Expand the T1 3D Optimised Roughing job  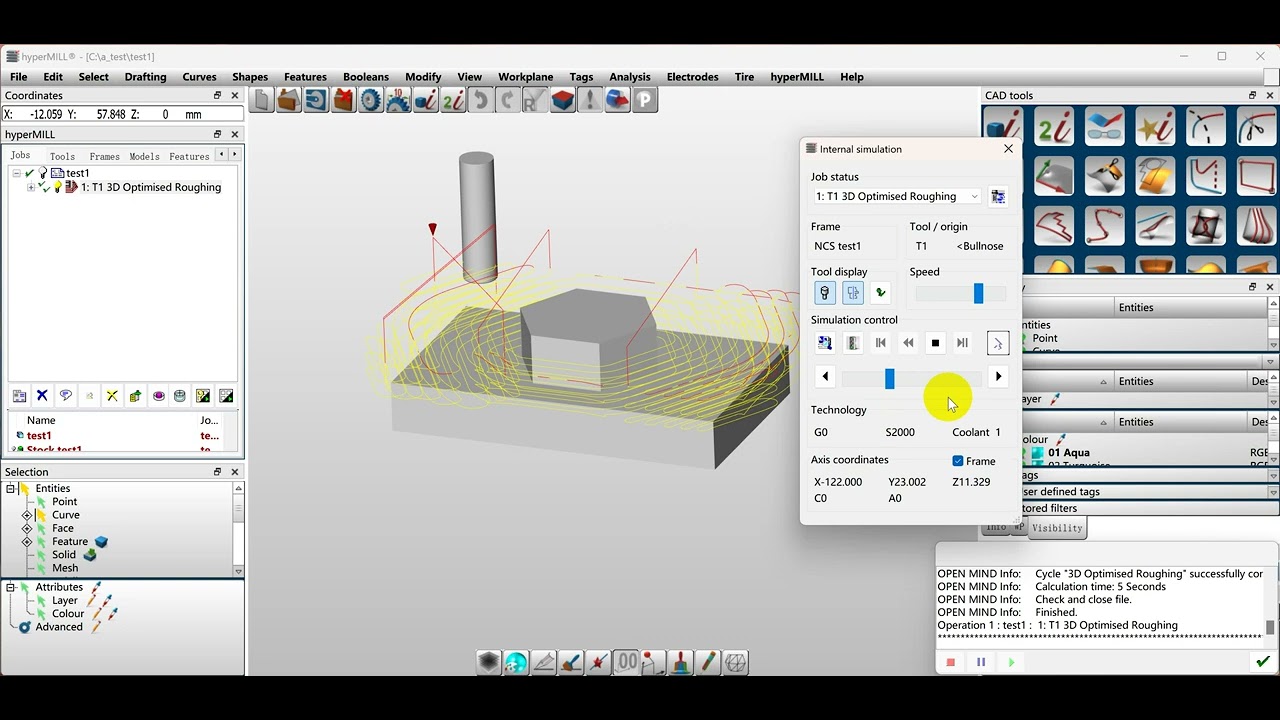[x=30, y=187]
